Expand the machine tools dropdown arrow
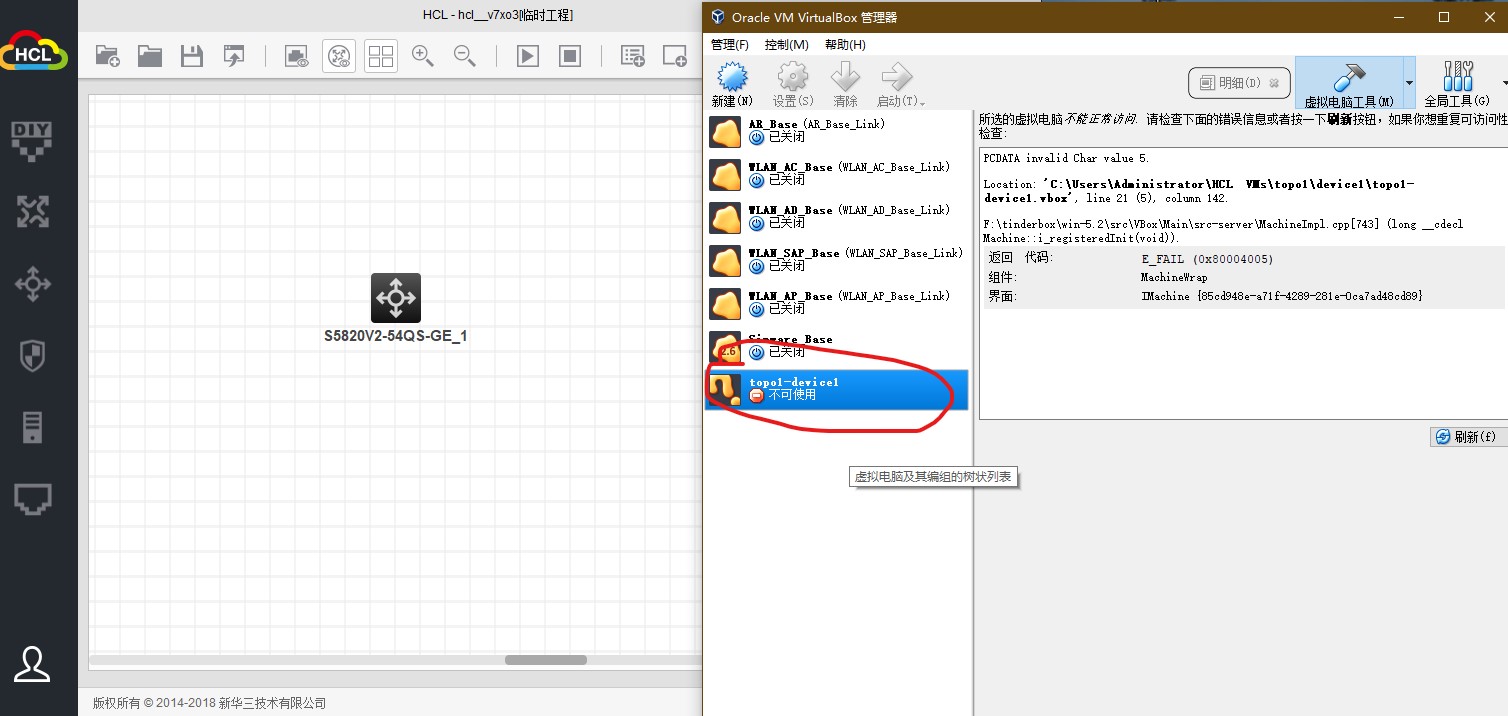Viewport: 1508px width, 716px height. coord(1409,83)
